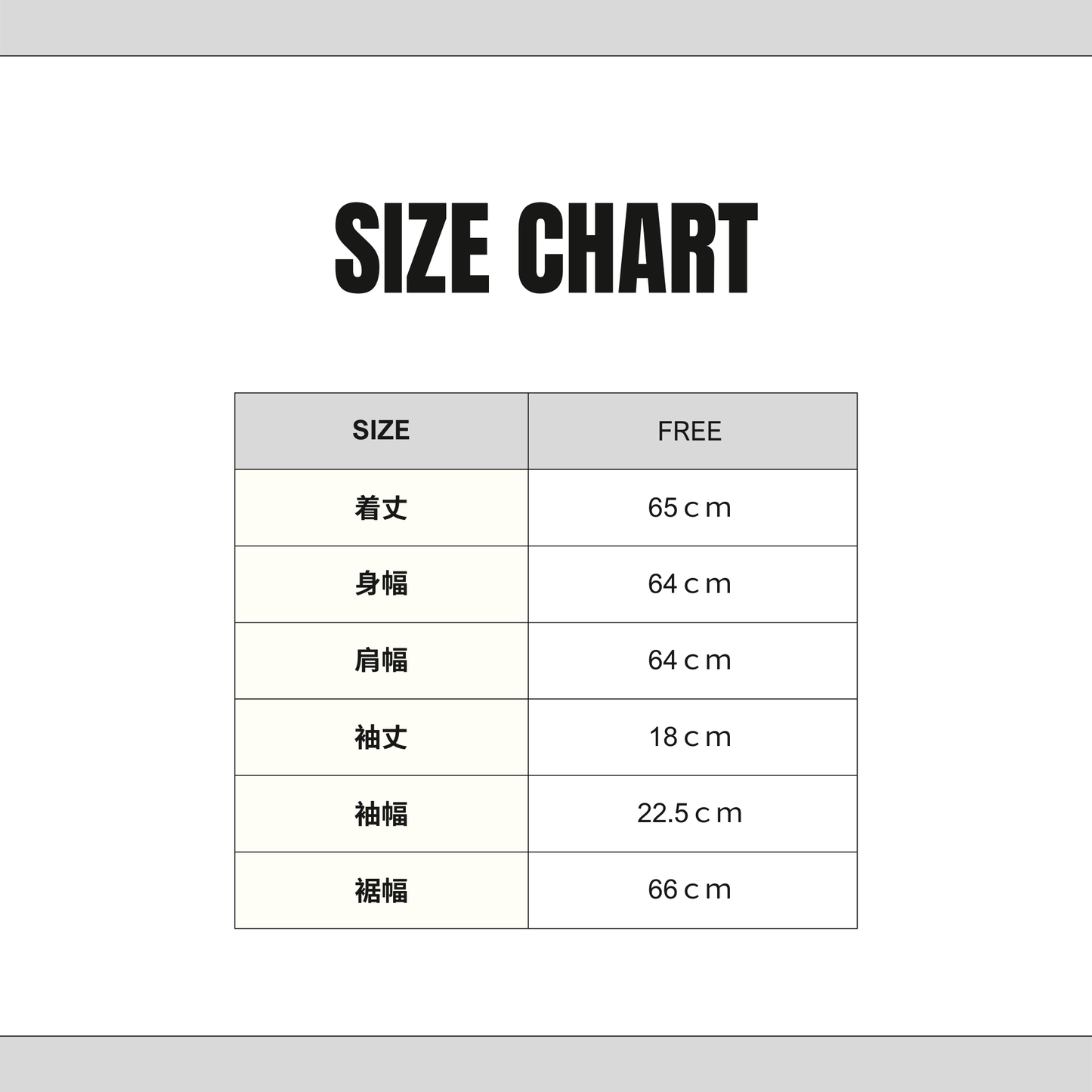
Task: Click the SIZE CHART heading
Action: [x=546, y=249]
